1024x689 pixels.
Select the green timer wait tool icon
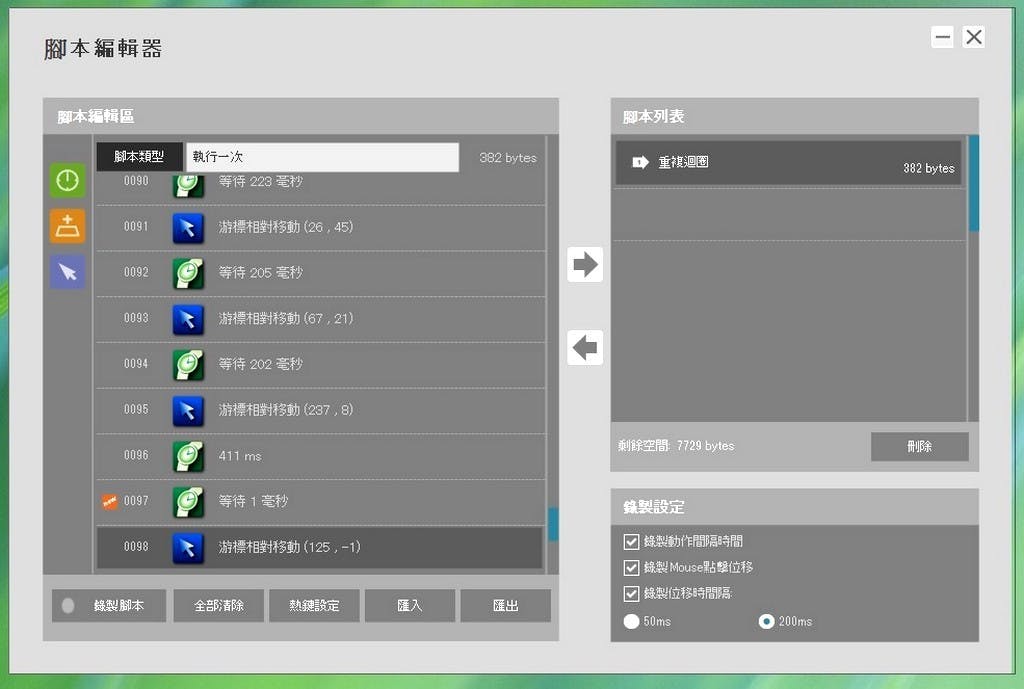pyautogui.click(x=67, y=180)
